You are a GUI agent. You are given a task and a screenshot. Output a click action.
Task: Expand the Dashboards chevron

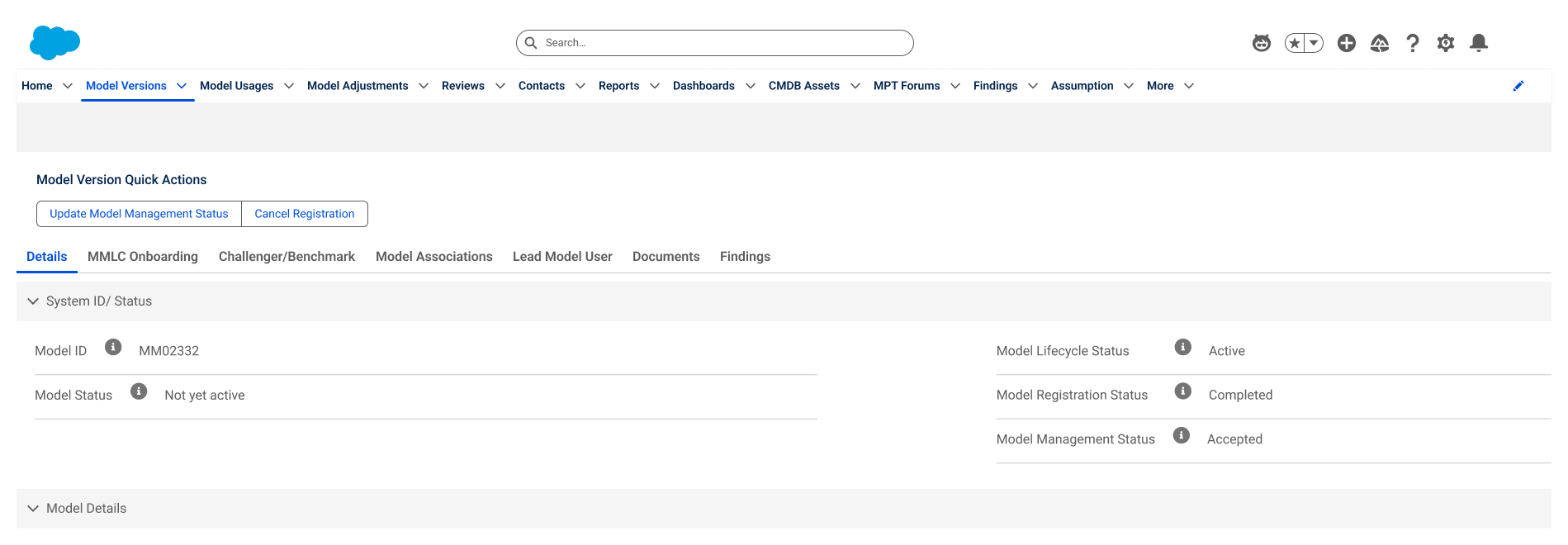[751, 86]
